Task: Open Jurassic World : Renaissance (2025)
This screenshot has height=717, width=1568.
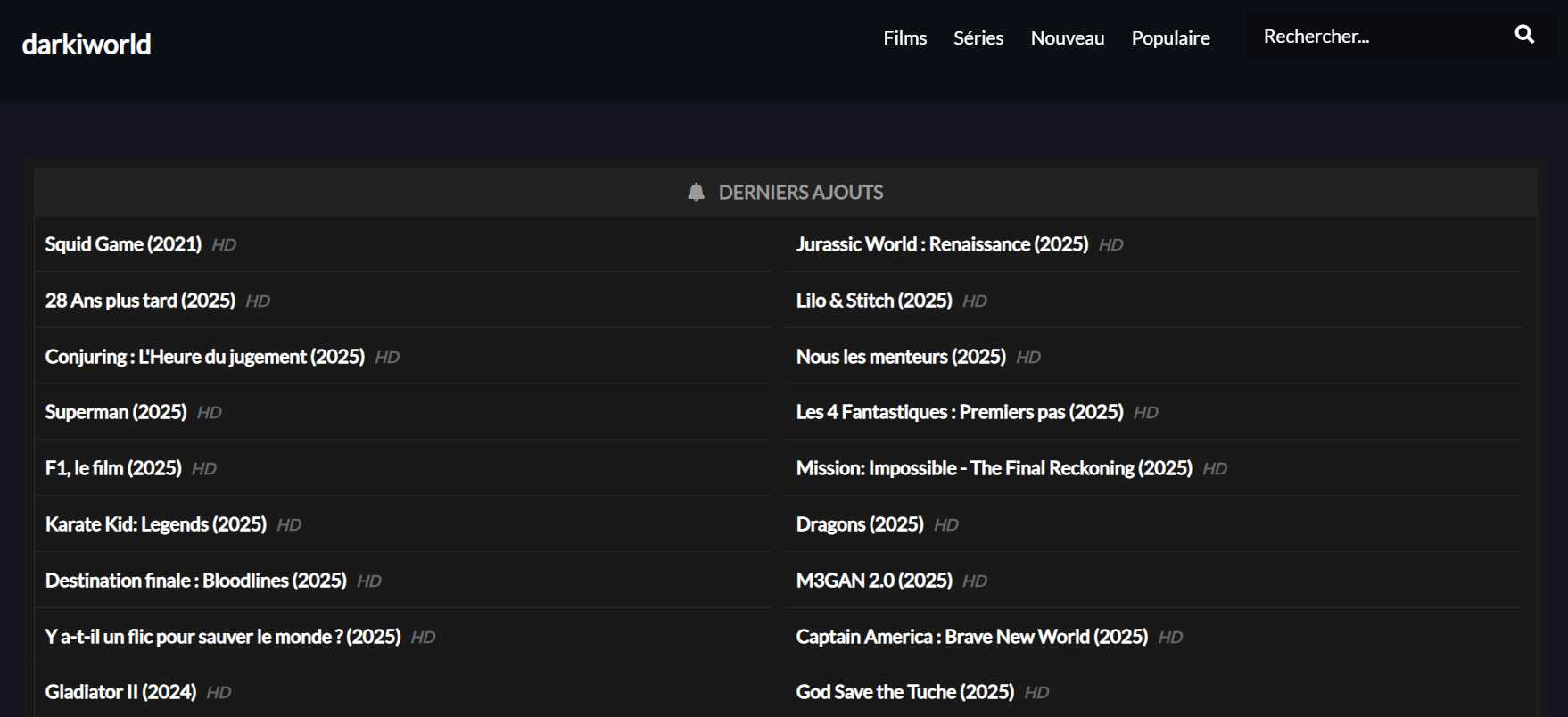Action: pyautogui.click(x=942, y=244)
